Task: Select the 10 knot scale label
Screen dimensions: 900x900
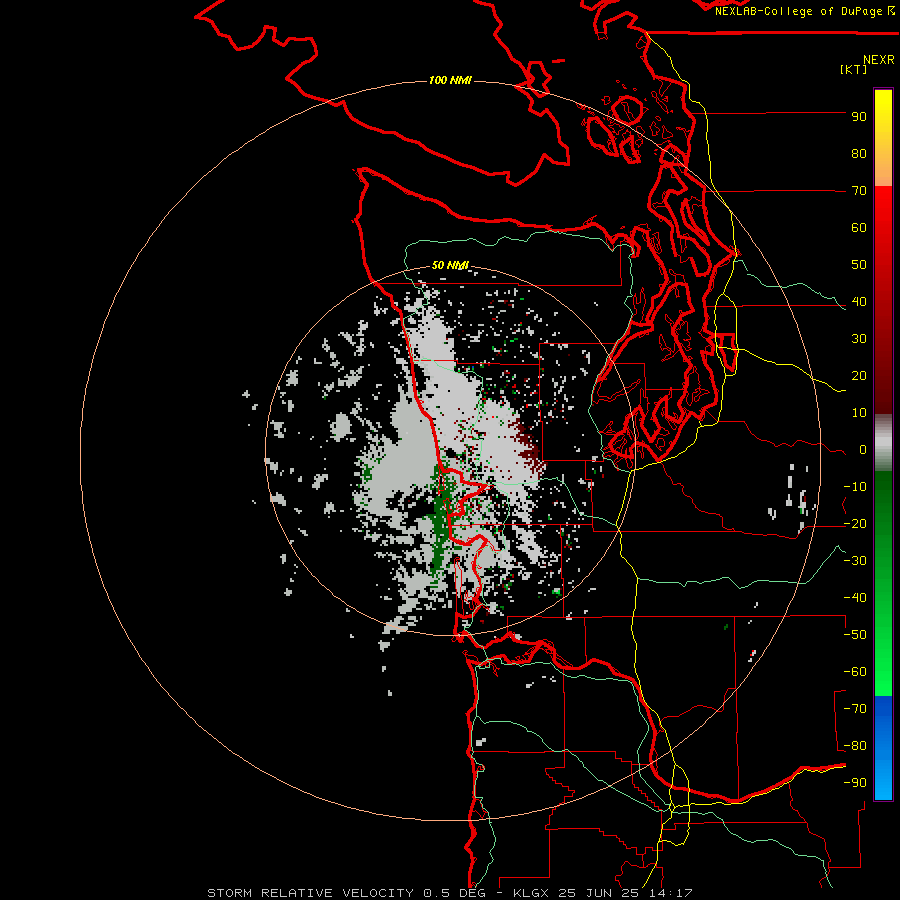Action: click(859, 413)
